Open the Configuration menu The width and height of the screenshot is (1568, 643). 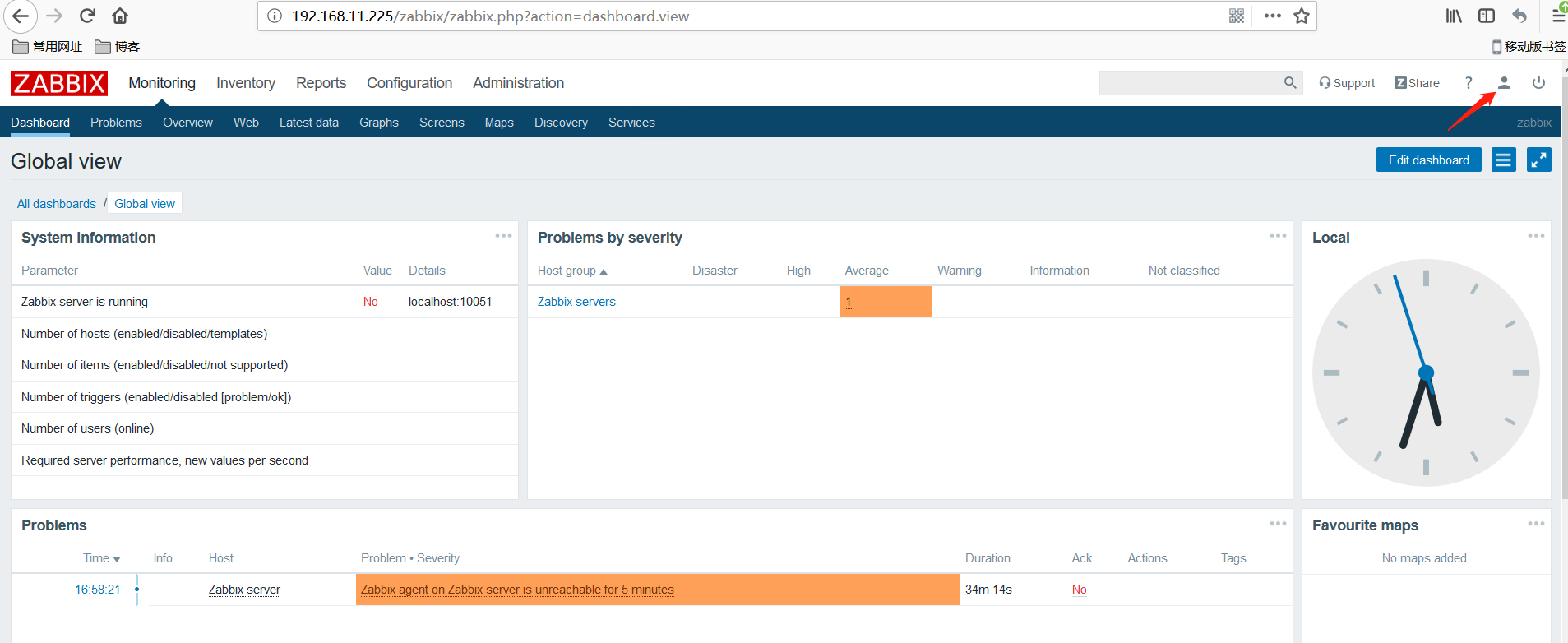click(409, 83)
